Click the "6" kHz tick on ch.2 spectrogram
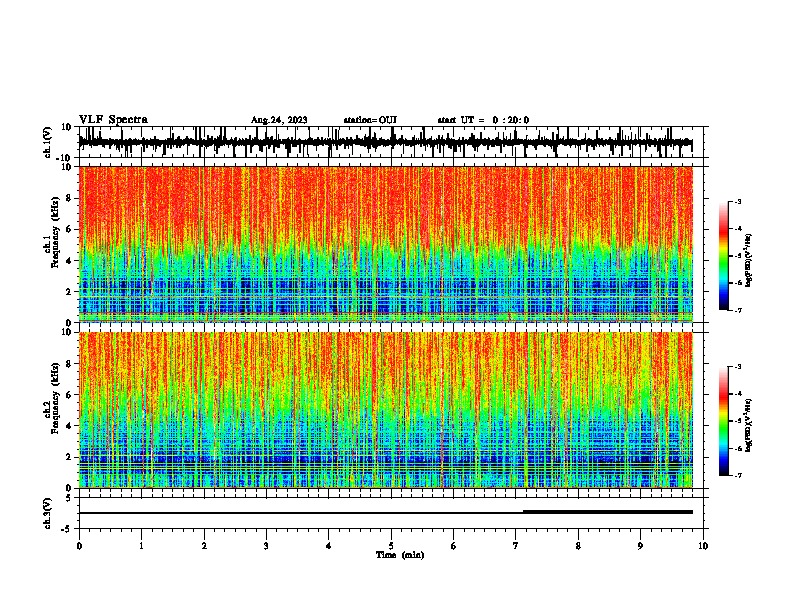This screenshot has width=792, height=612. (x=69, y=394)
